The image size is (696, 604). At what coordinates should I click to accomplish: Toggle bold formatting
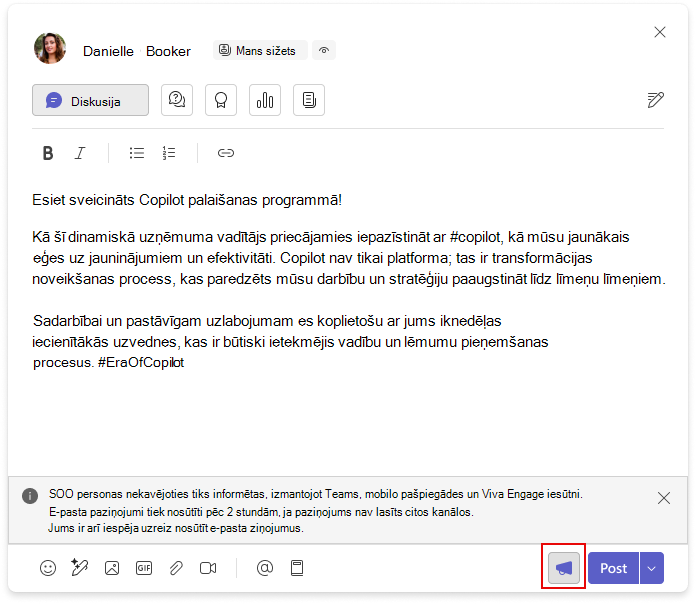(48, 153)
